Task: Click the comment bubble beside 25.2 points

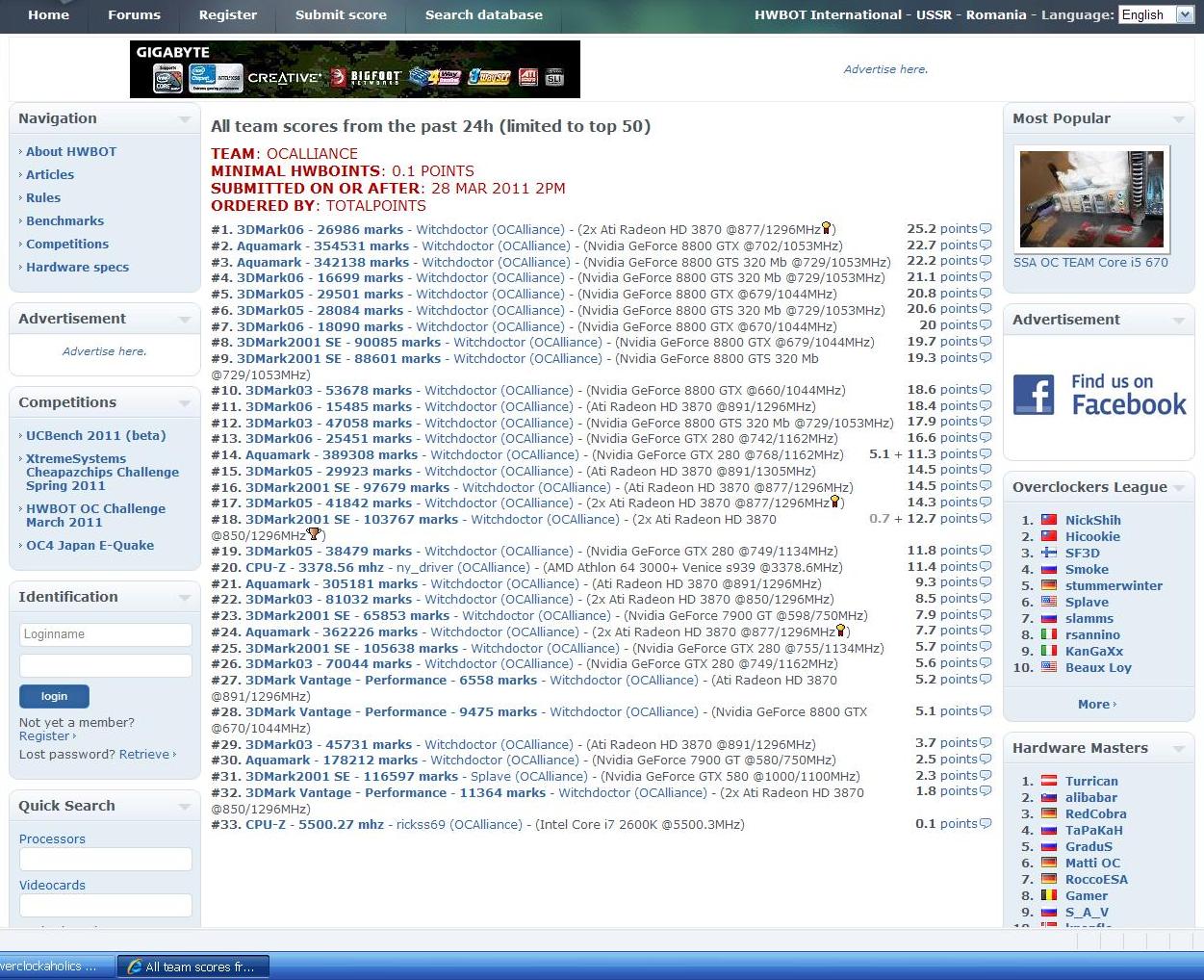Action: pos(985,229)
